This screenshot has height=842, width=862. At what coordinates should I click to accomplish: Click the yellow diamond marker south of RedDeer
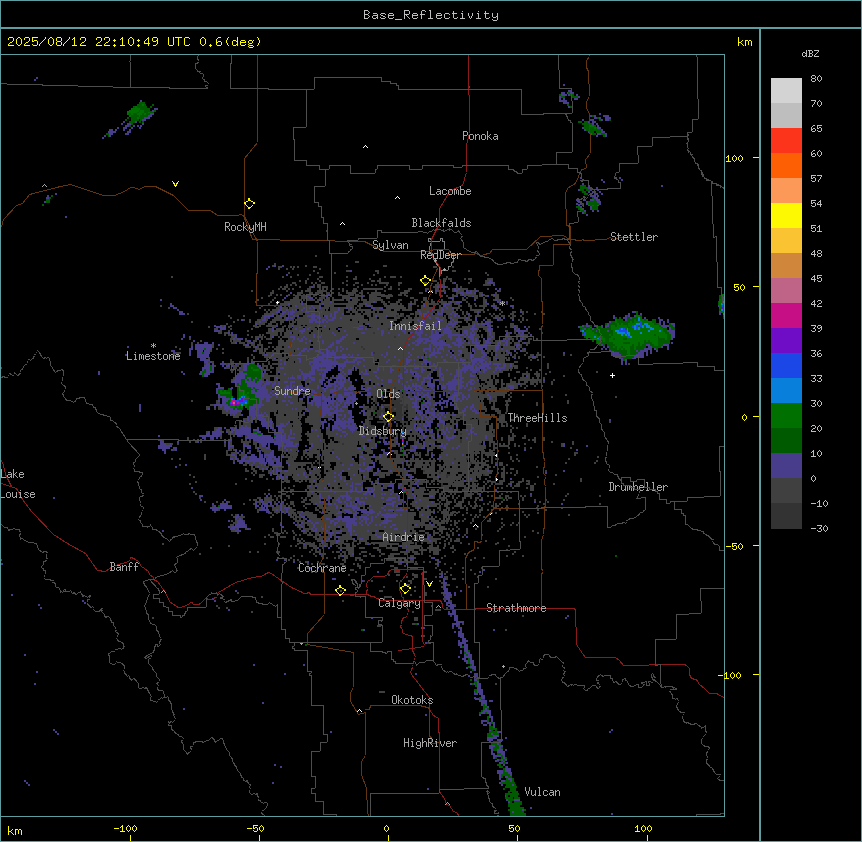(426, 281)
